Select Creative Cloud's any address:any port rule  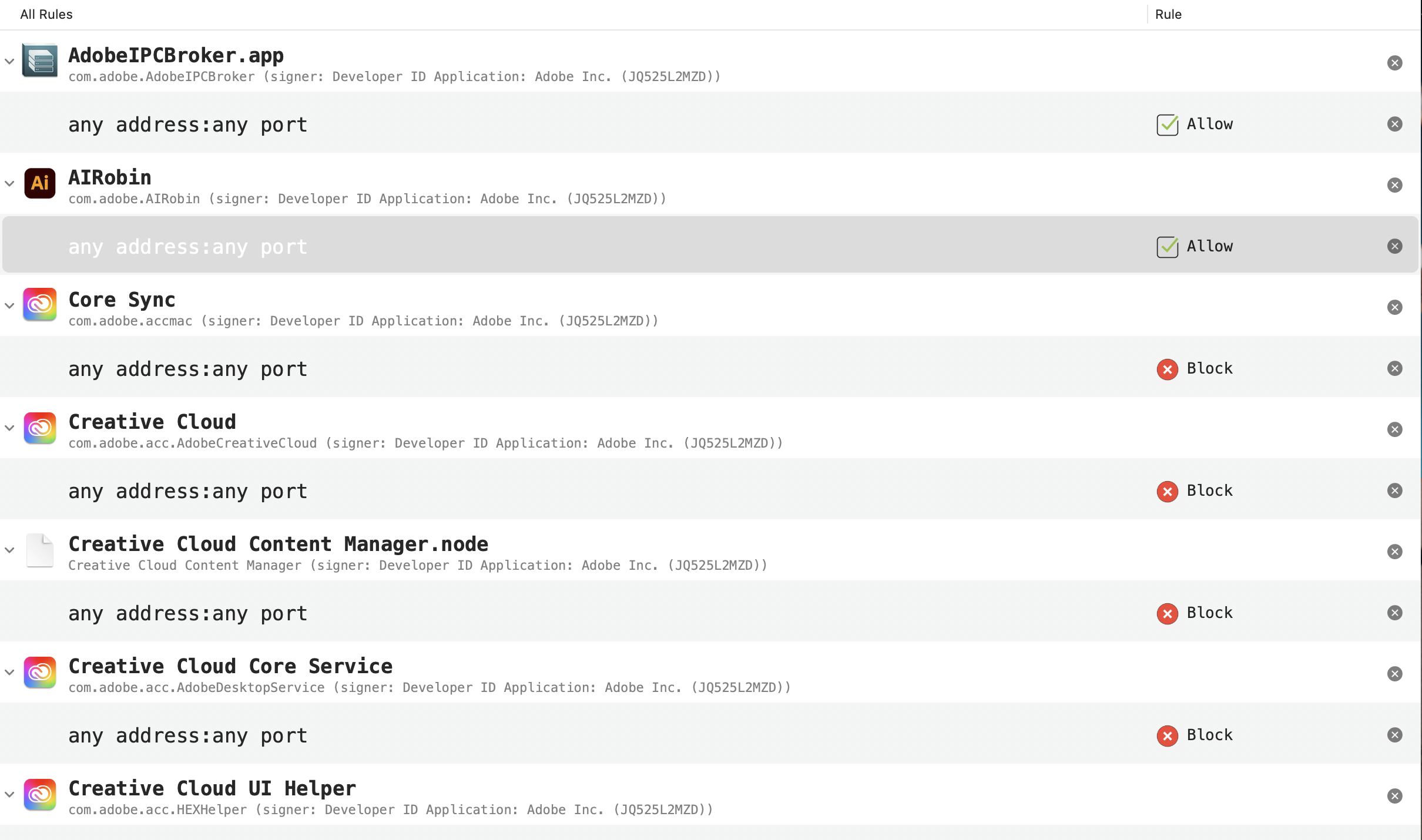[x=710, y=489]
